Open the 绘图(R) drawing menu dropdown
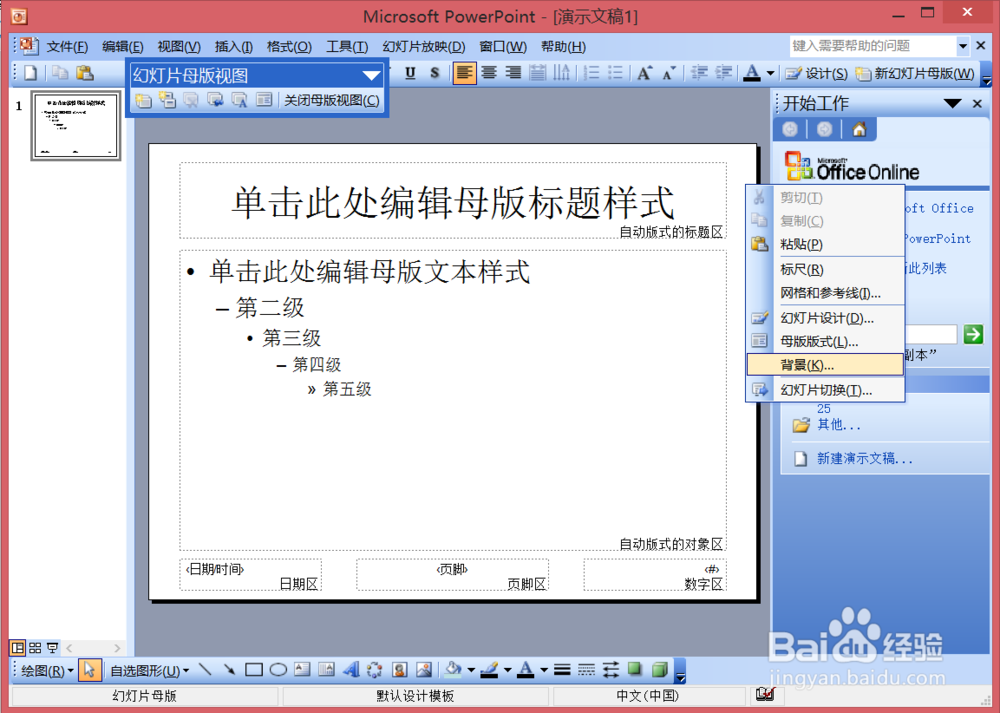1000x713 pixels. [x=47, y=670]
